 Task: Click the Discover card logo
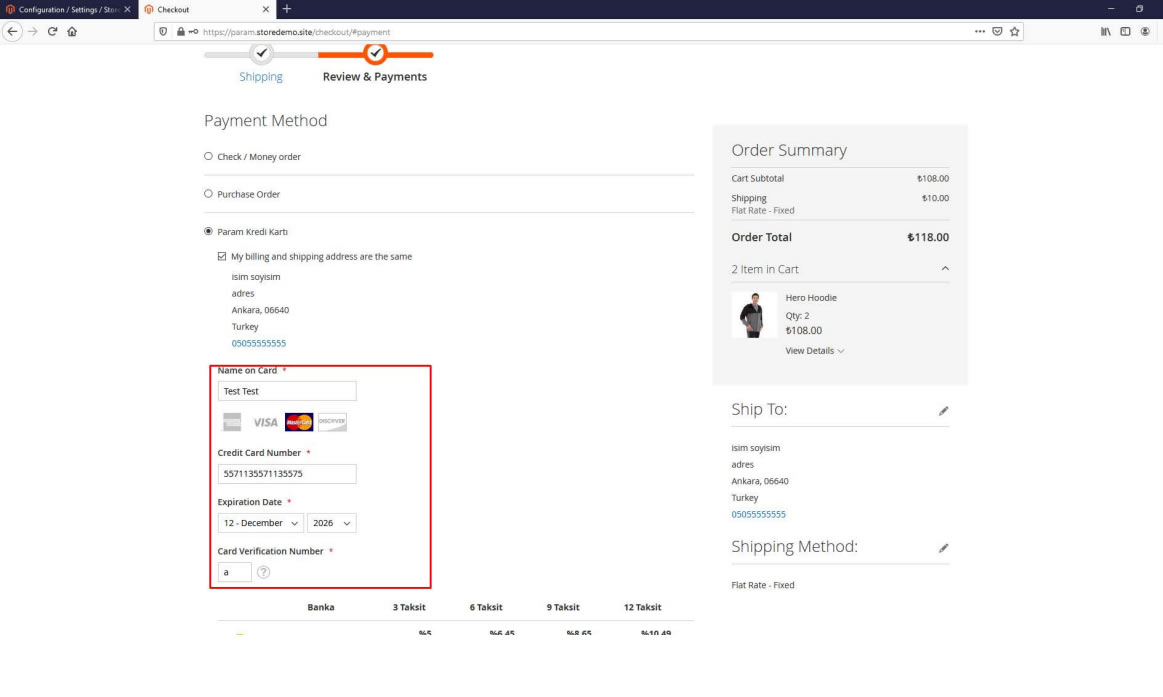[332, 422]
